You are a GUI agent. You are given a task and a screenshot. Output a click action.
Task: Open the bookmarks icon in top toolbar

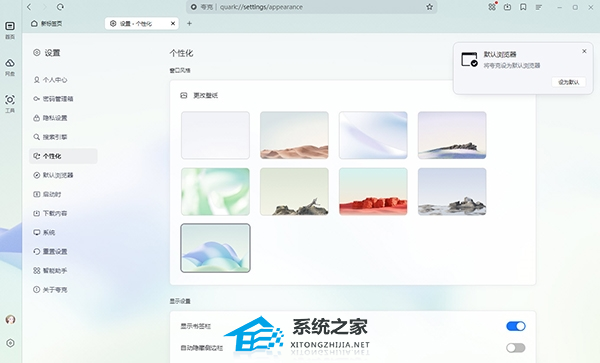(523, 7)
